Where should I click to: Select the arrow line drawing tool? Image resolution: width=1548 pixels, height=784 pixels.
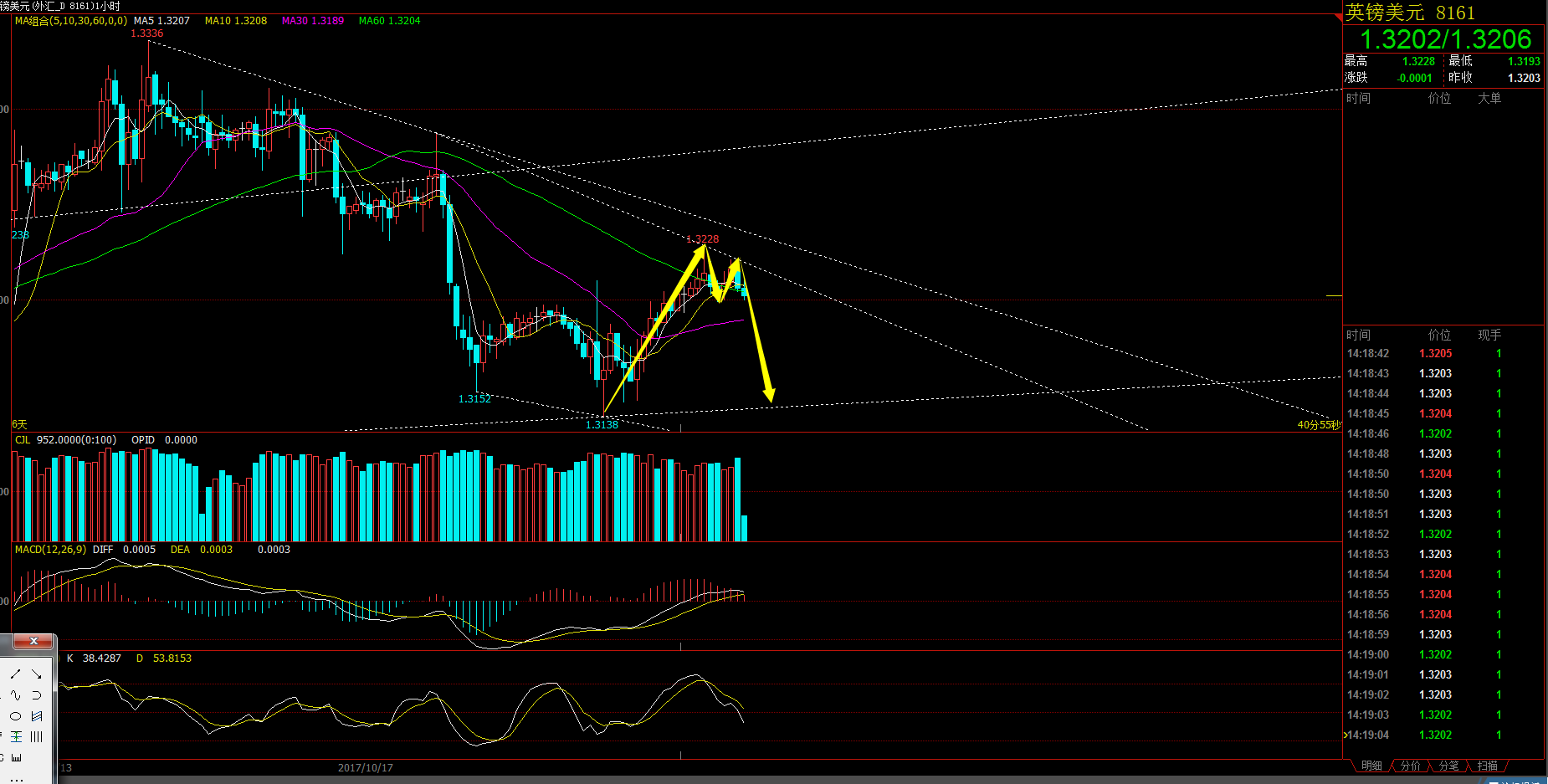pyautogui.click(x=36, y=674)
